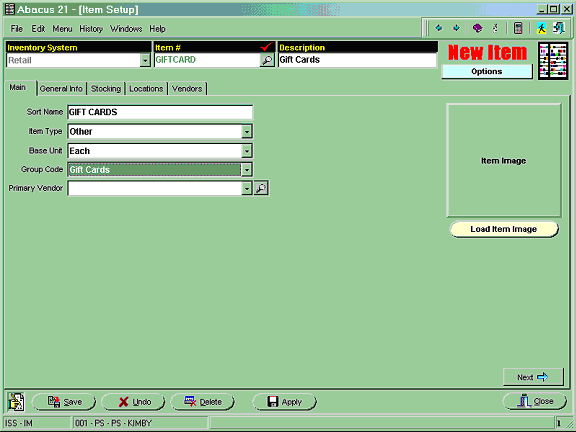The height and width of the screenshot is (432, 576).
Task: Open the purple book help icon
Action: click(x=477, y=28)
